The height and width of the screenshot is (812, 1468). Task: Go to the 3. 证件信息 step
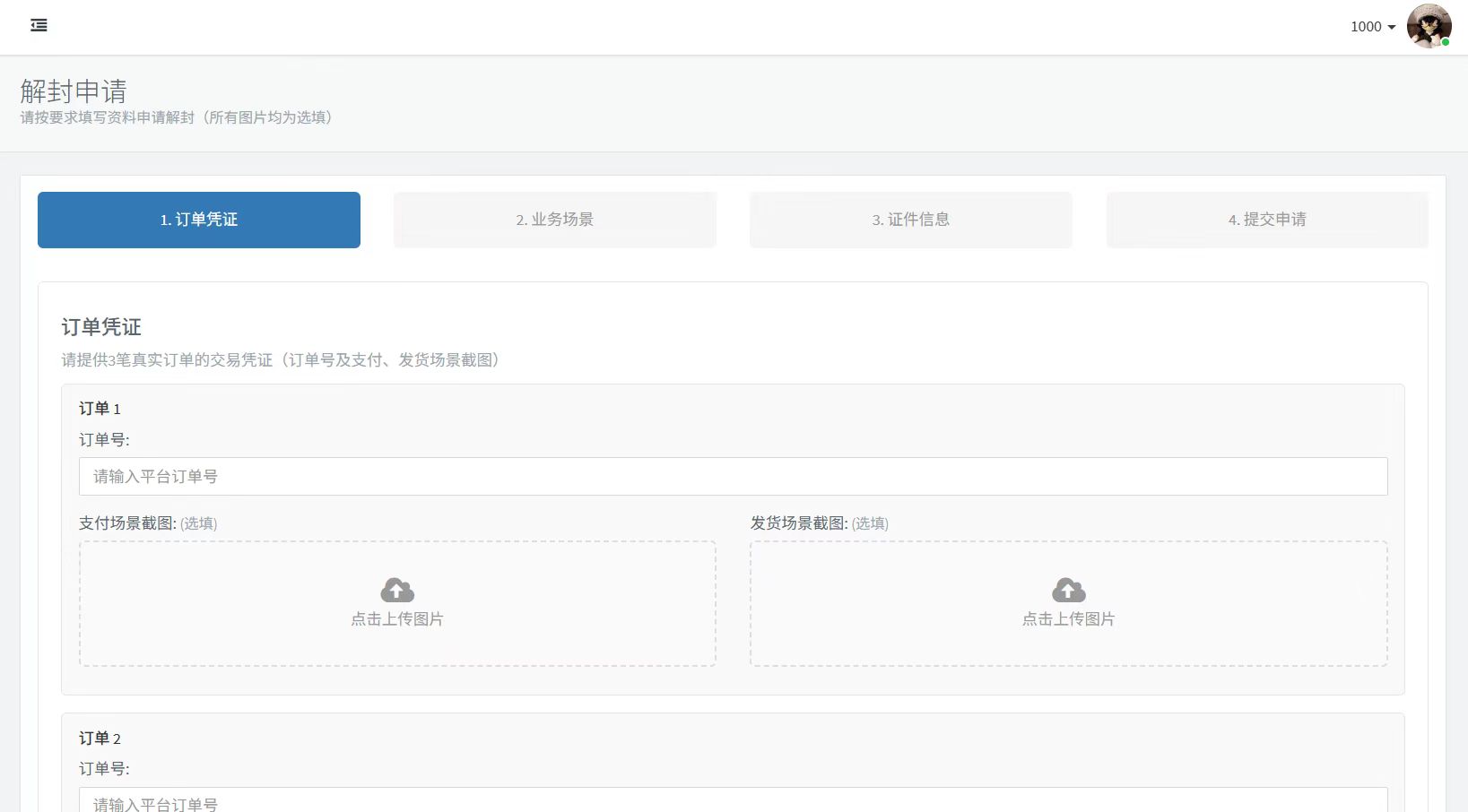click(910, 220)
